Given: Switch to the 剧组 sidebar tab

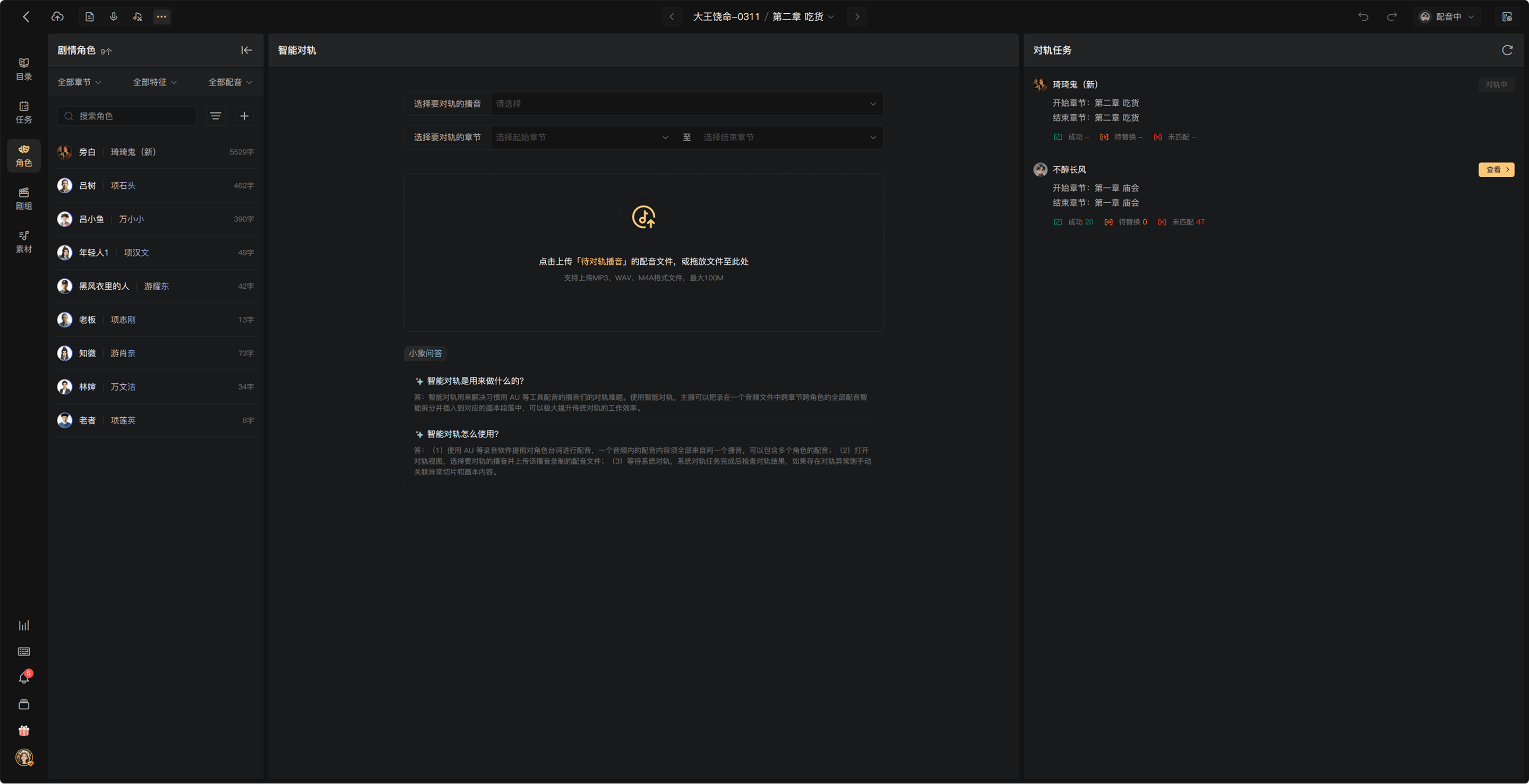Looking at the screenshot, I should [x=24, y=199].
